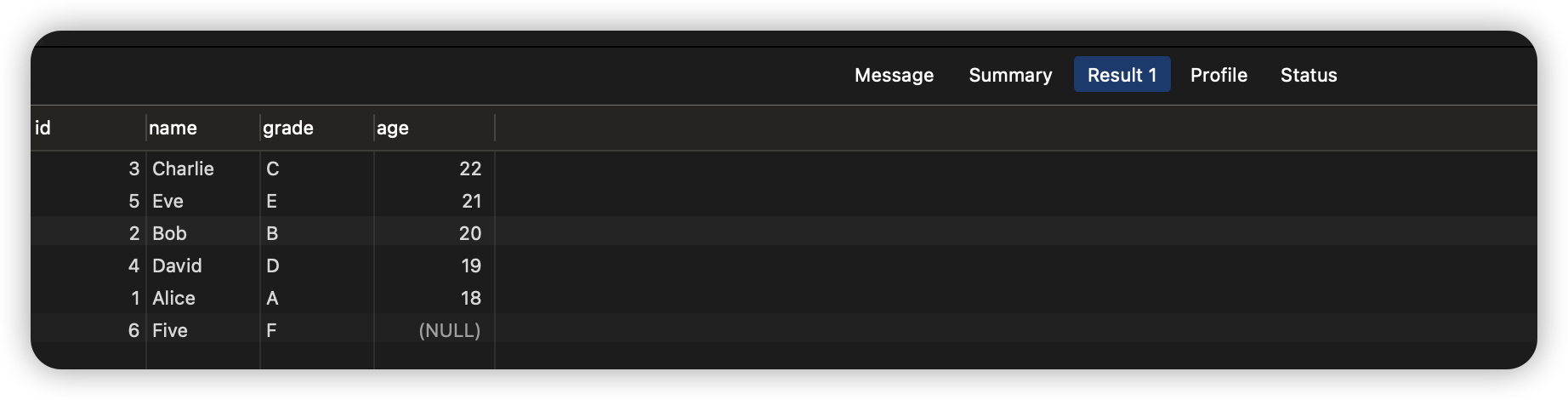Switch to the Message tab
Screen dimensions: 1568x400
coord(894,75)
